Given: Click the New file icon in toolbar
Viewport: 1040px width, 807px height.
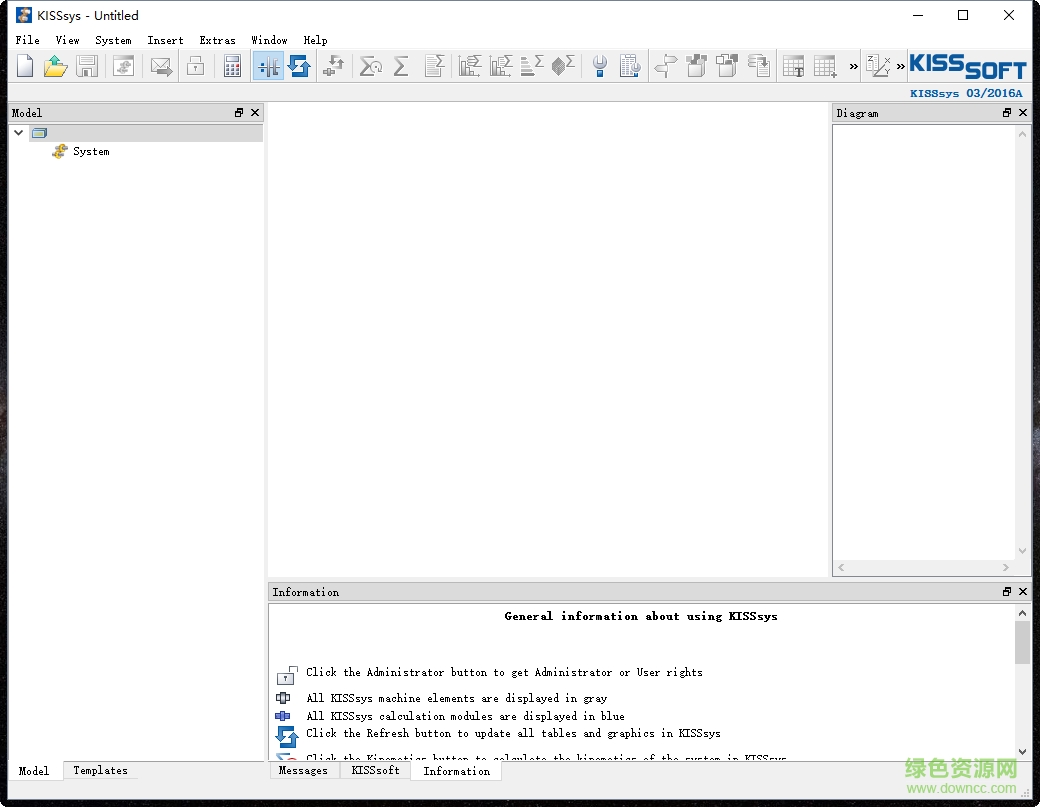Looking at the screenshot, I should 25,67.
